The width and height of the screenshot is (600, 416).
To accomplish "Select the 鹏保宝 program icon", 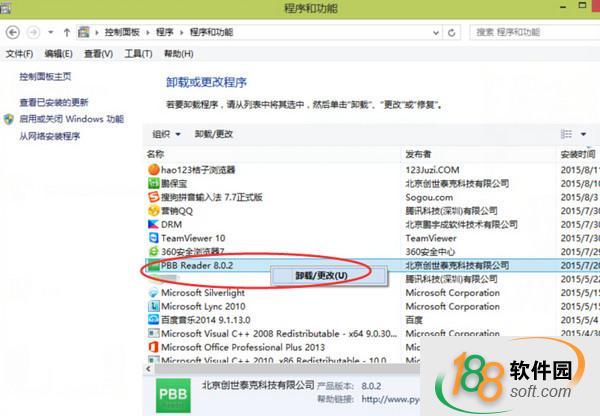I will click(153, 183).
